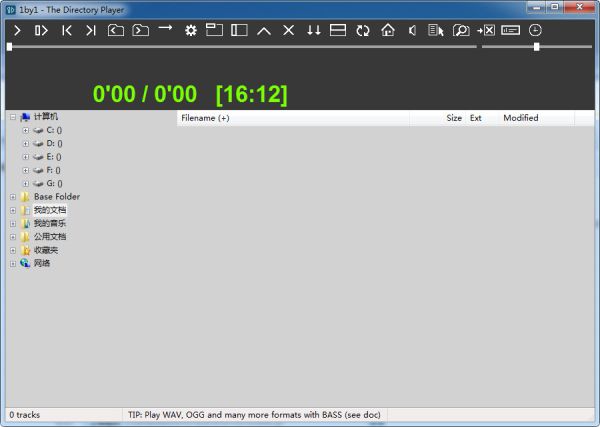Viewport: 600px width, 427px height.
Task: Expand the 网络 node
Action: (x=13, y=264)
